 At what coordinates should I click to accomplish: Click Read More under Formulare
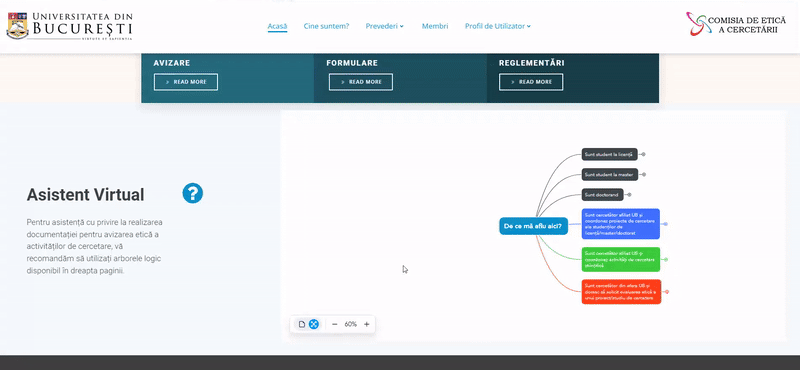coord(361,82)
